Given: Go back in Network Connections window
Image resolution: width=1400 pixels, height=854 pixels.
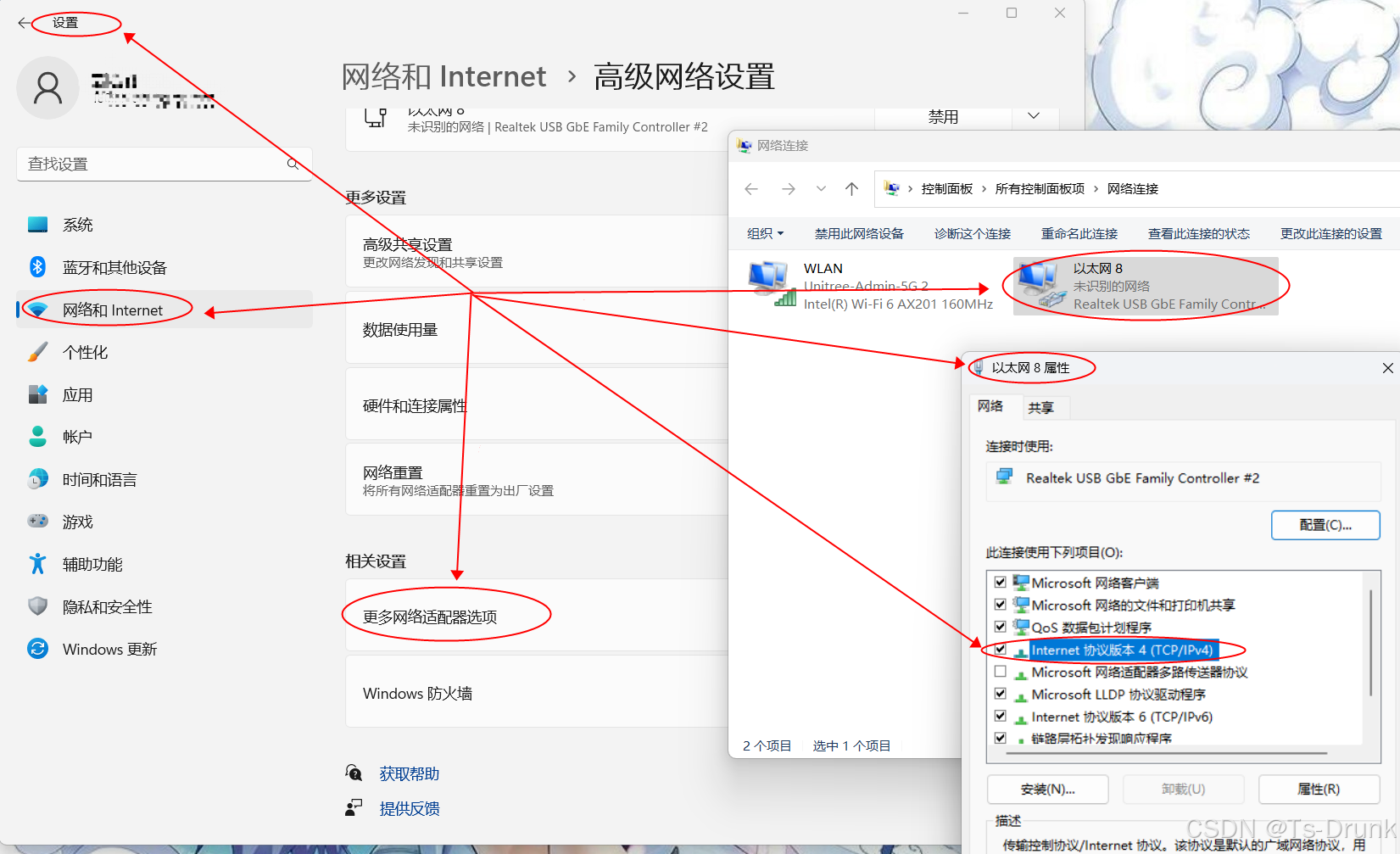Looking at the screenshot, I should pos(751,189).
